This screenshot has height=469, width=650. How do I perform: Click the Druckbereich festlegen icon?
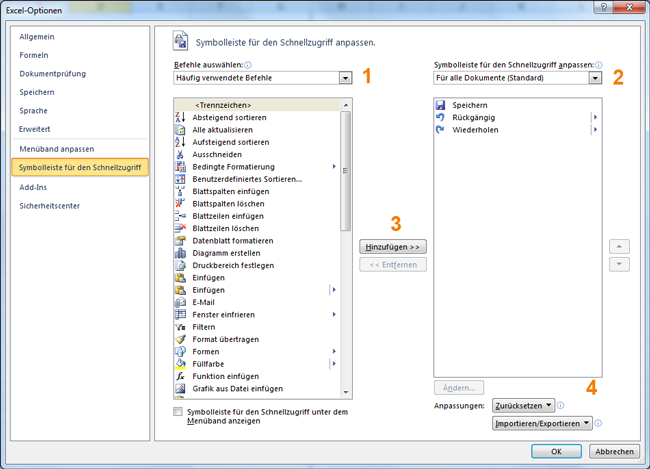coord(180,265)
